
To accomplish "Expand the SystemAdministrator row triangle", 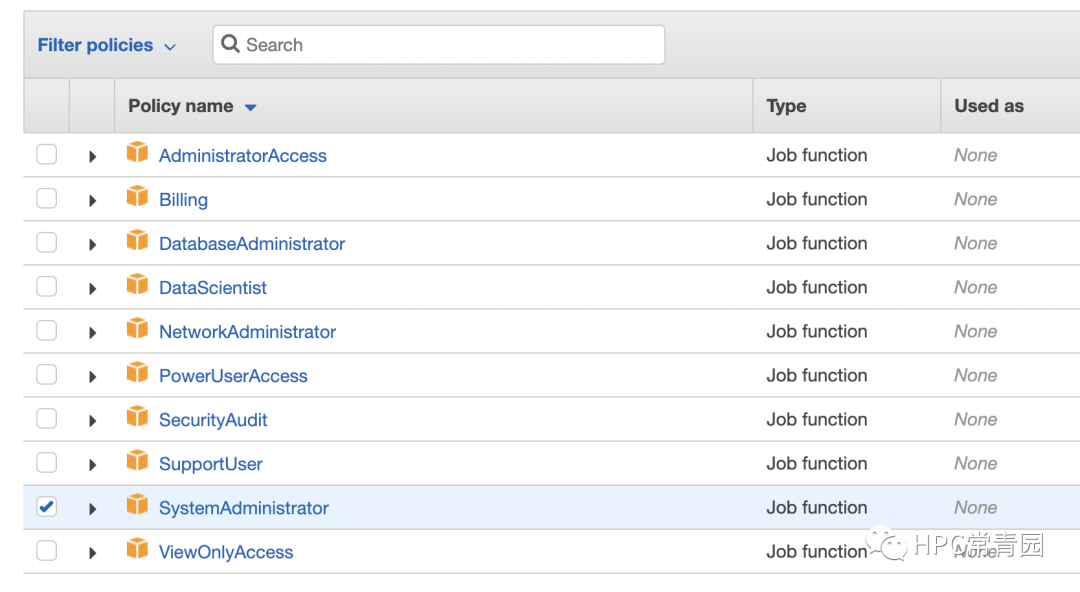I will coord(92,509).
